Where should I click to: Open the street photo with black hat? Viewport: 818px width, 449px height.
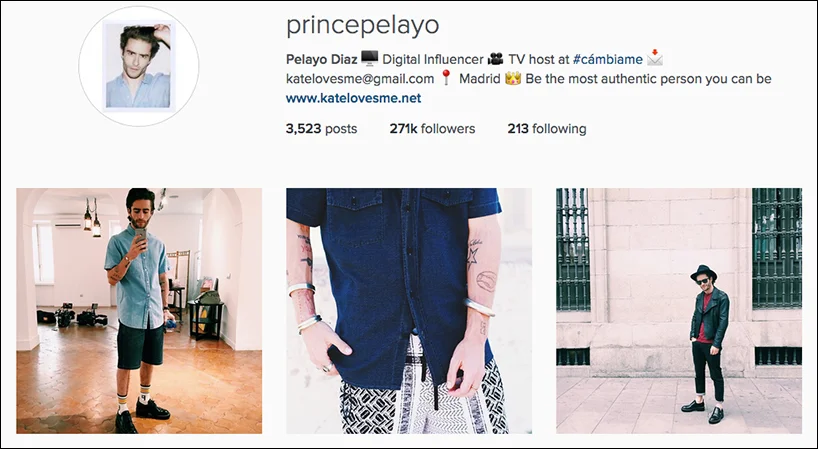[679, 311]
